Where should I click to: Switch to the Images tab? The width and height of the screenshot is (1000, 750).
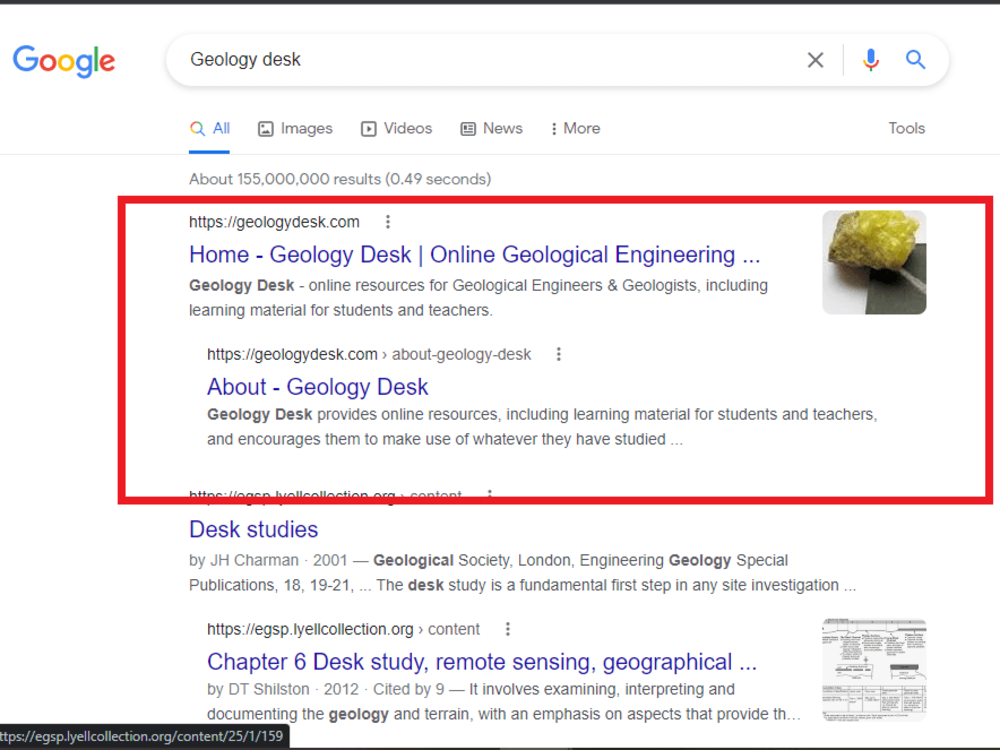point(295,129)
